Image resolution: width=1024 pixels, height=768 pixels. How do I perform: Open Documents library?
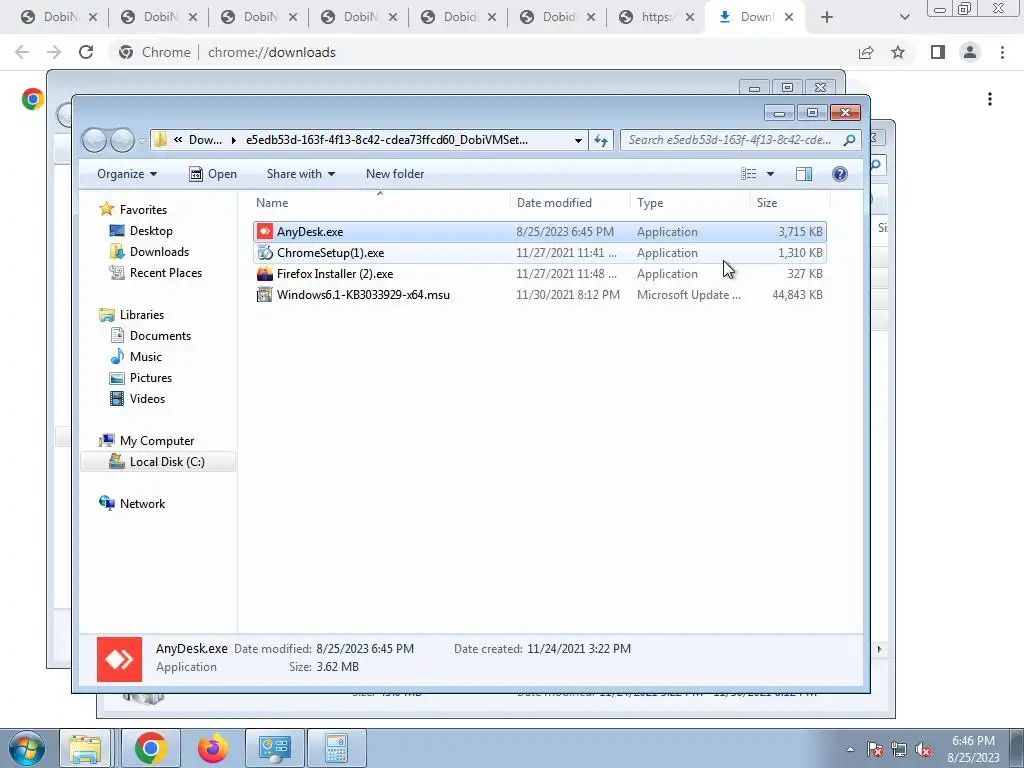pos(160,336)
